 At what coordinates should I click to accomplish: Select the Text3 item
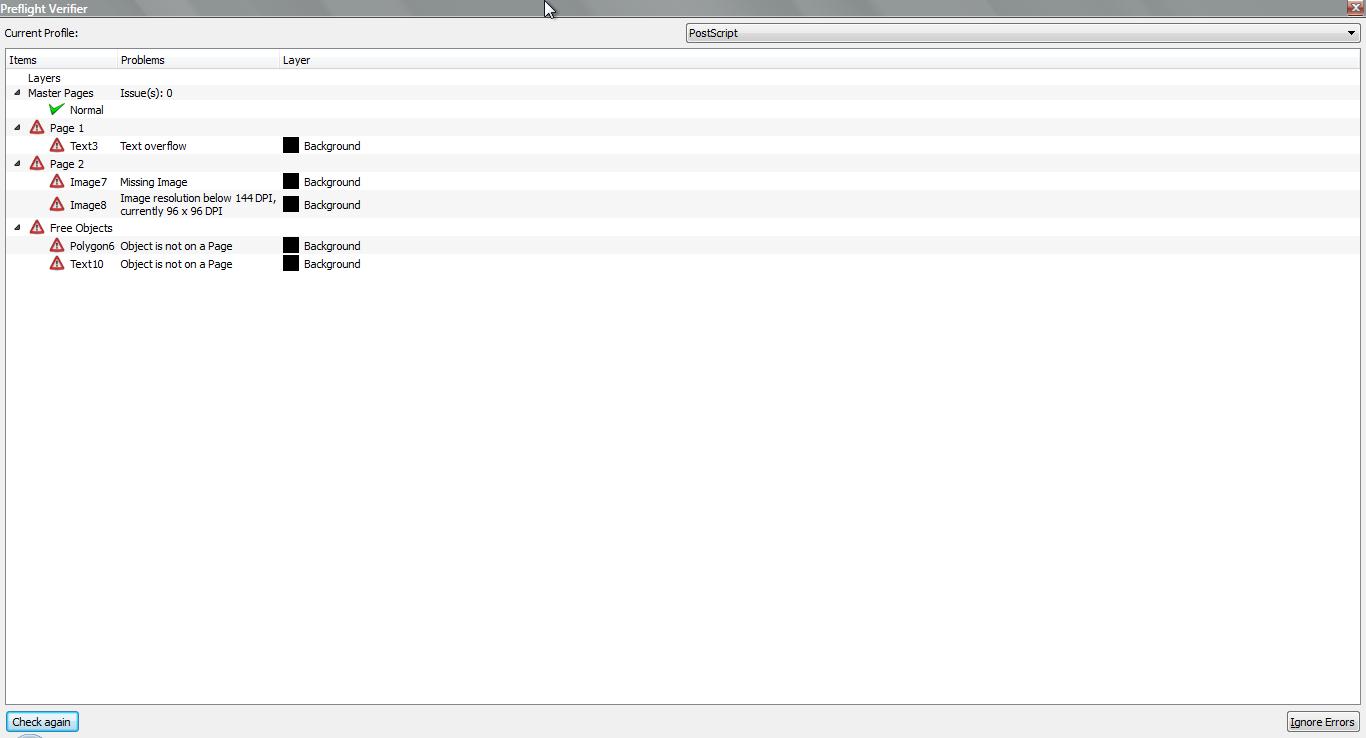tap(84, 146)
